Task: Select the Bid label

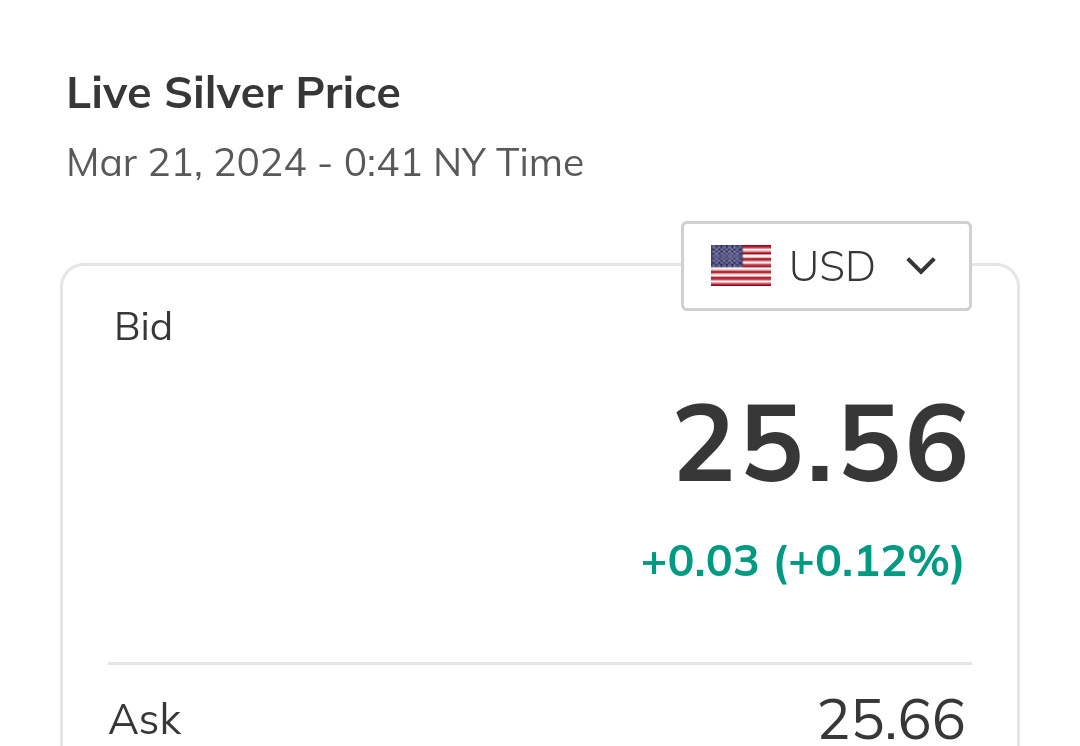Action: click(x=143, y=327)
